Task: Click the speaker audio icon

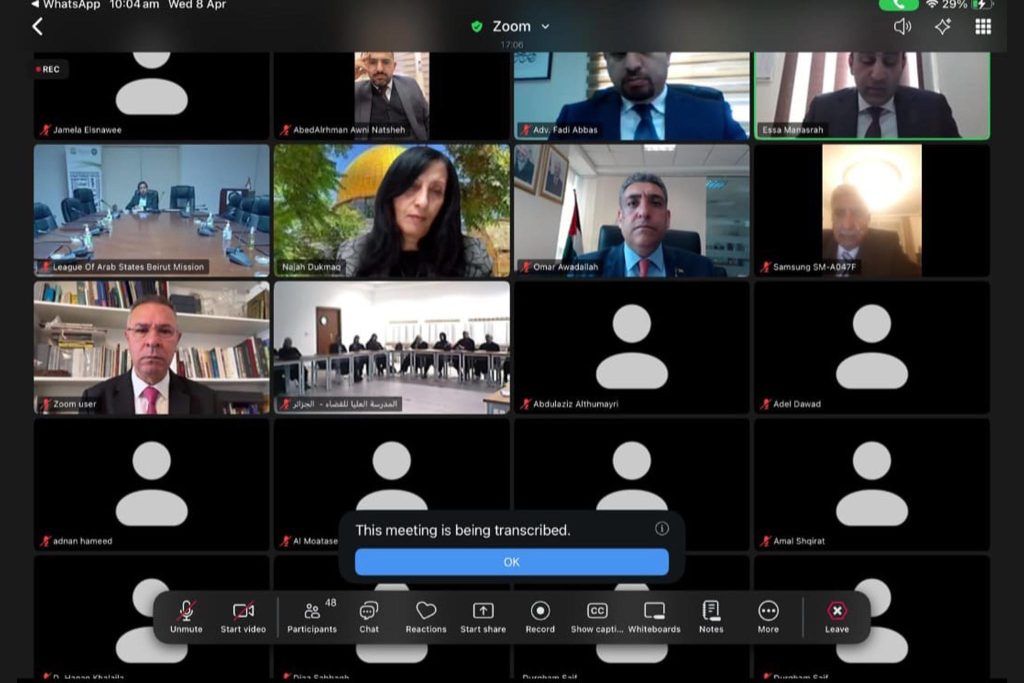Action: (x=902, y=27)
